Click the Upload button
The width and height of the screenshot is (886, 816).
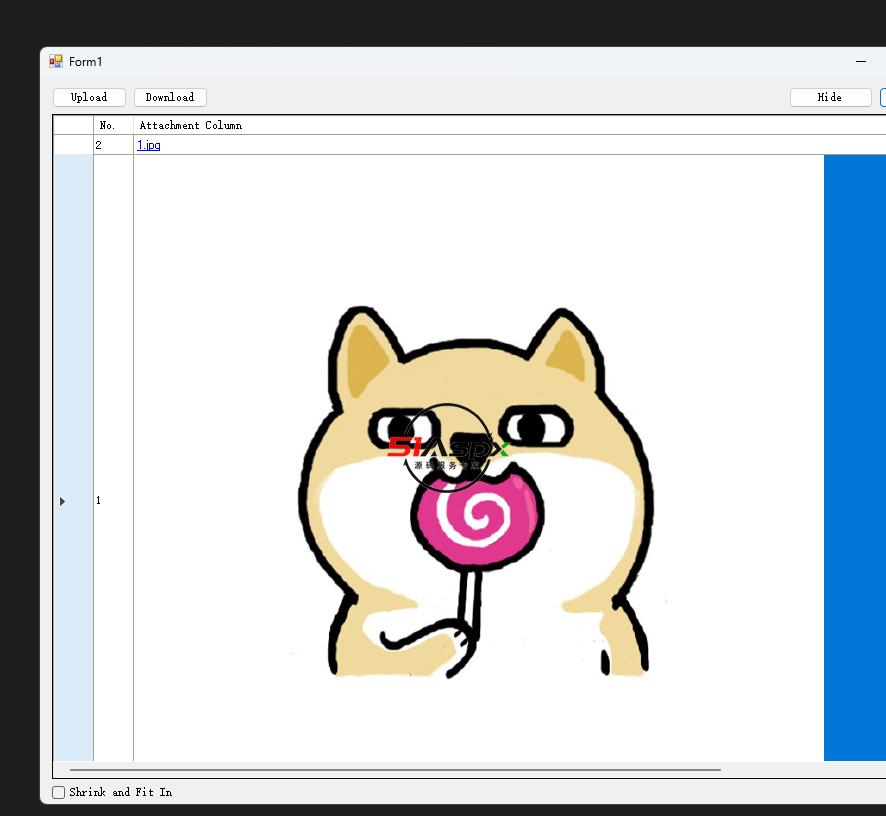coord(89,97)
